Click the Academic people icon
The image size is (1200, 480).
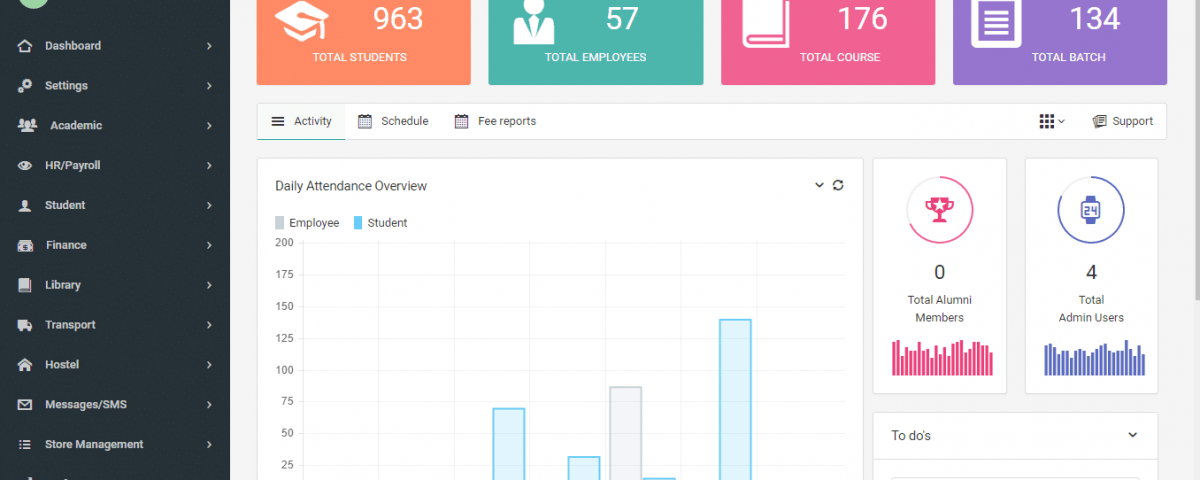tap(27, 126)
